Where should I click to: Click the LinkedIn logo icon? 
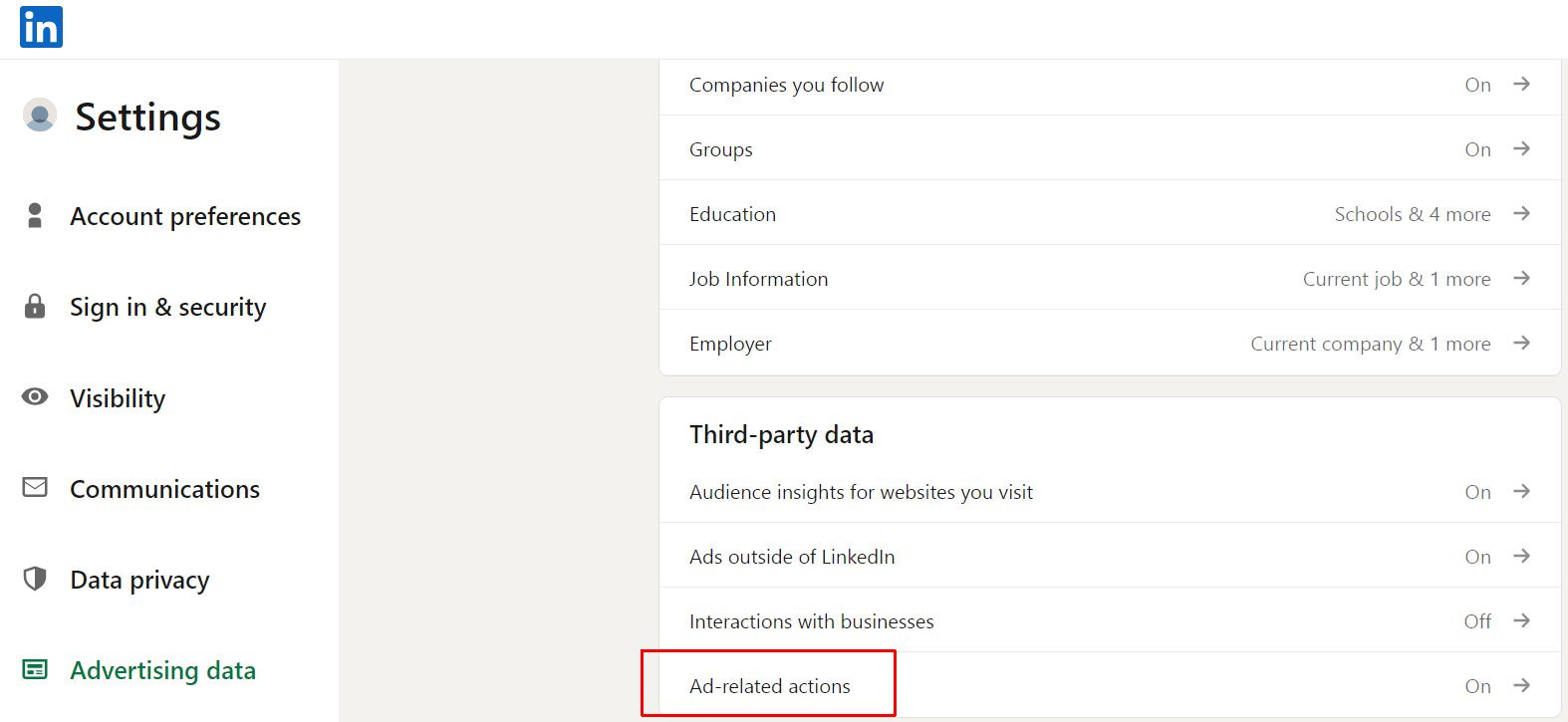(x=41, y=27)
